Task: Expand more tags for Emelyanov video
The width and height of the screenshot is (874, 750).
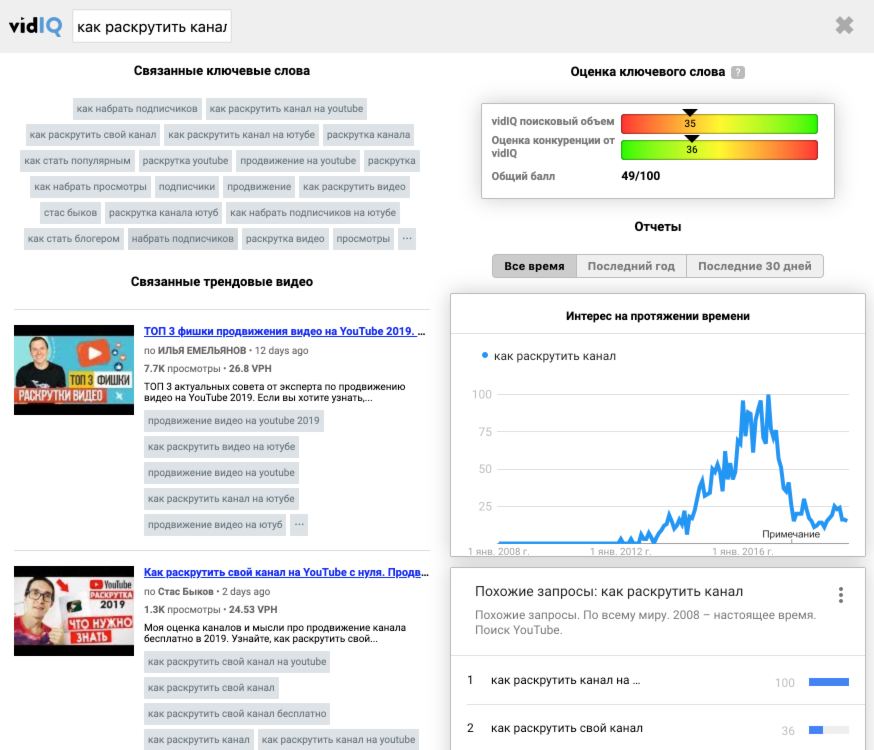Action: coord(299,524)
